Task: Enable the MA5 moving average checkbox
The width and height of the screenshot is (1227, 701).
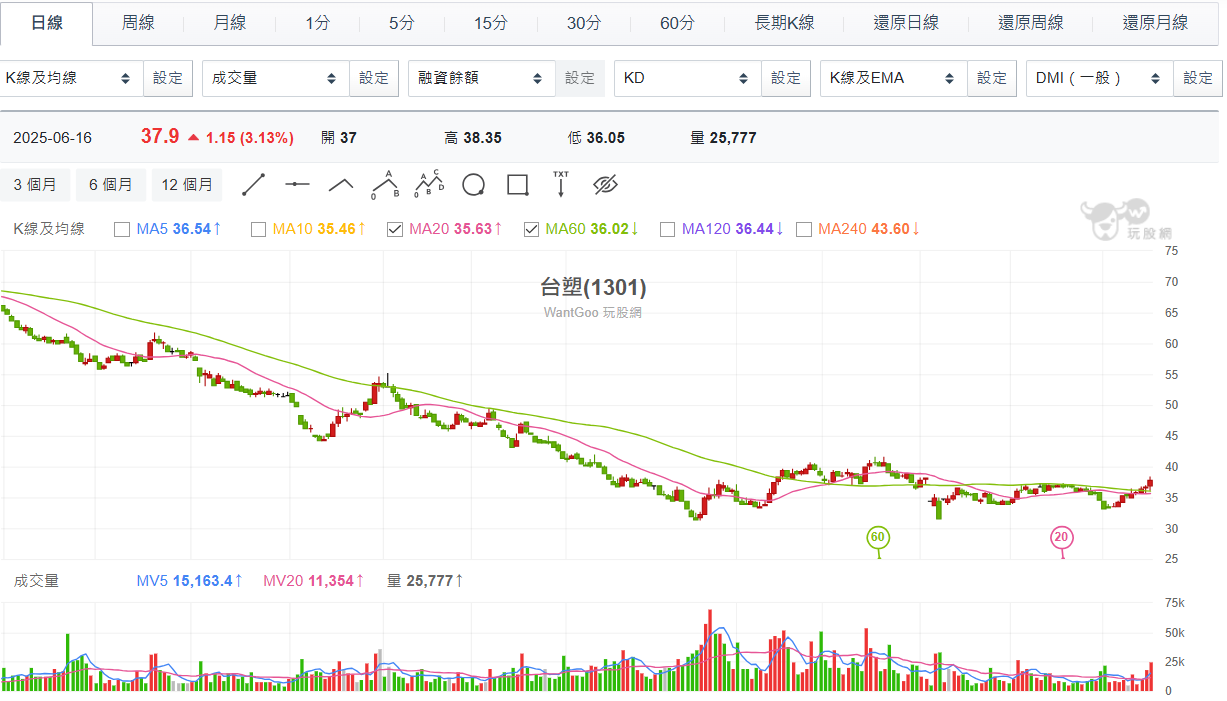Action: coord(122,229)
